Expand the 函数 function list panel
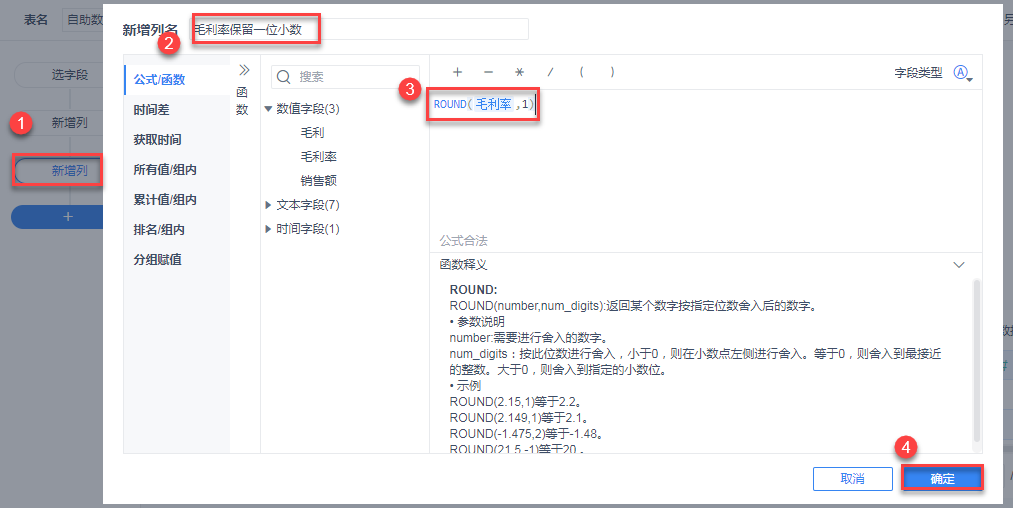 click(244, 70)
